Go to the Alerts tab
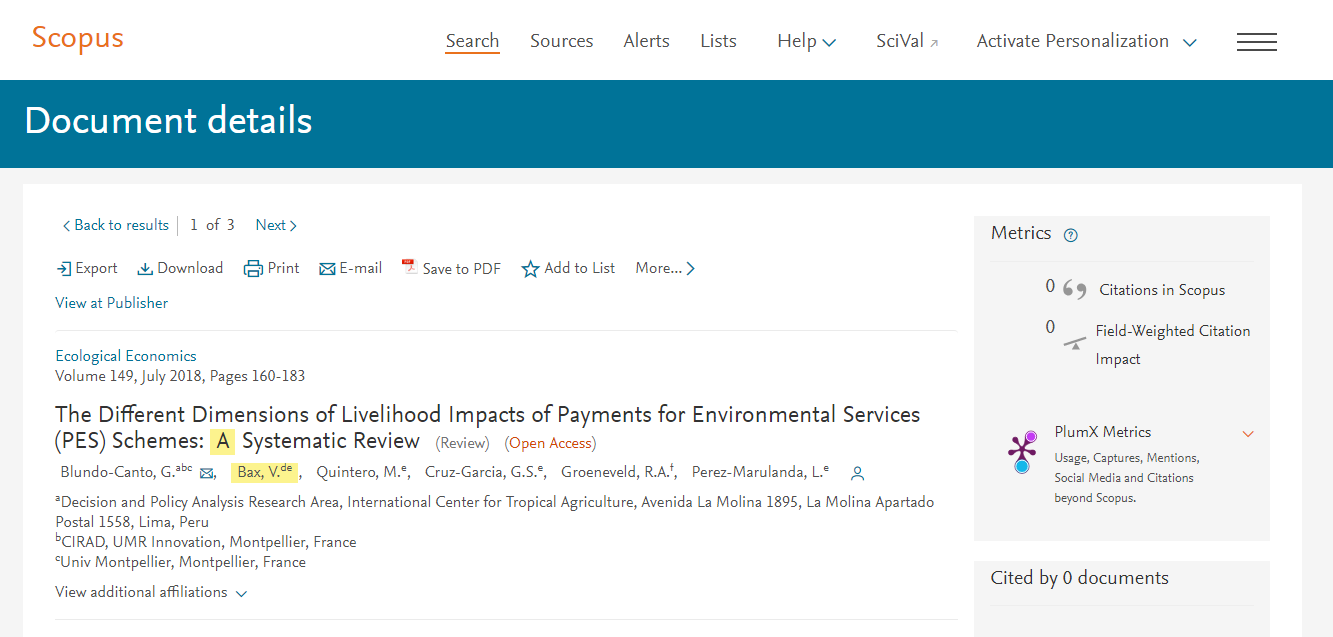 tap(646, 41)
